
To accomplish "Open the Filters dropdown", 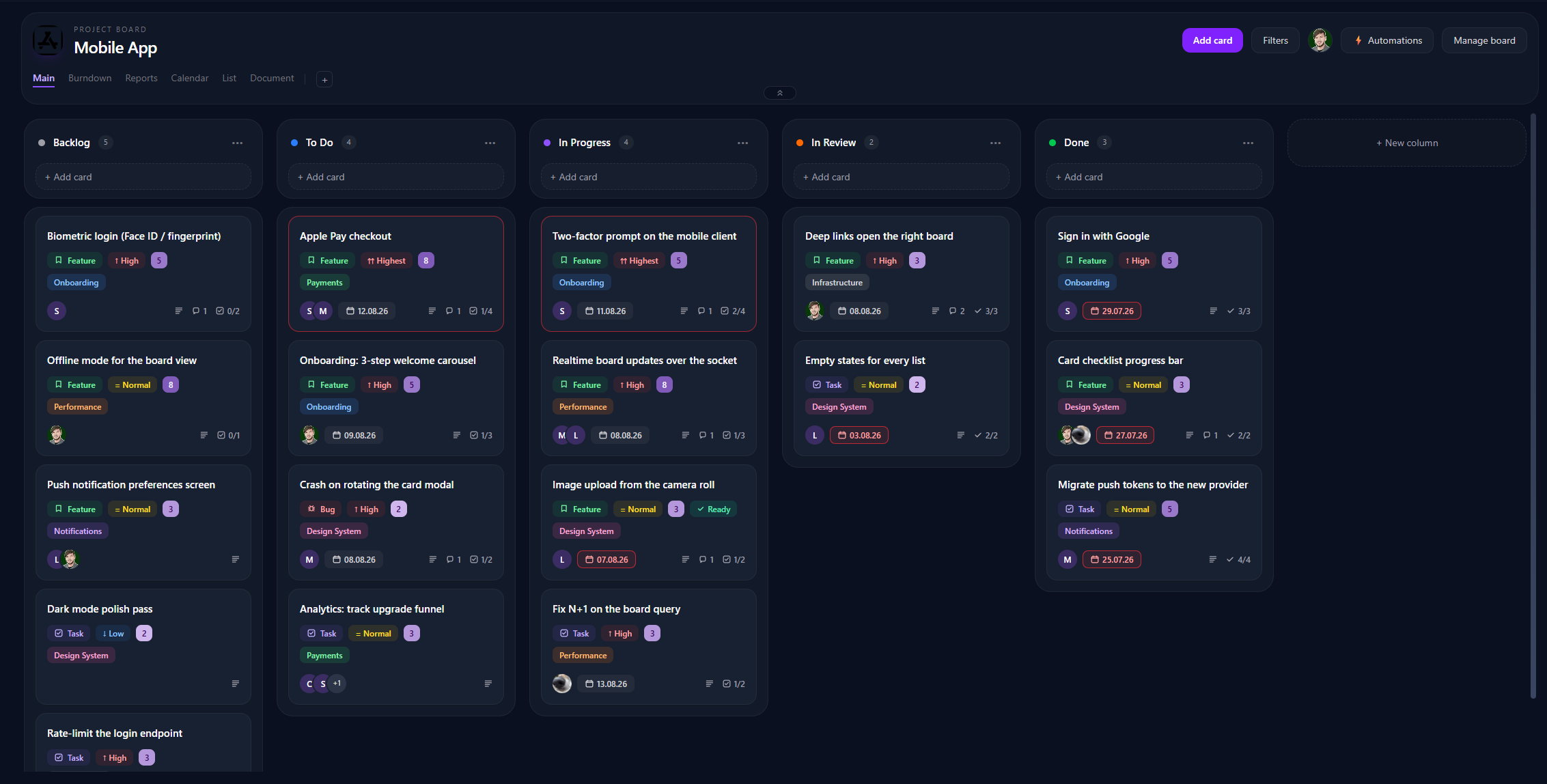I will 1275,40.
